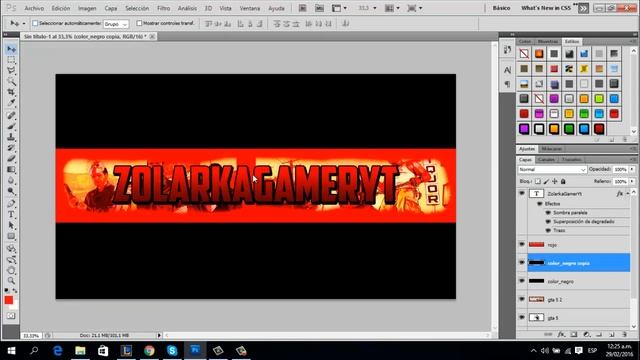Hide the color_negro layer
The height and width of the screenshot is (360, 640).
(522, 281)
